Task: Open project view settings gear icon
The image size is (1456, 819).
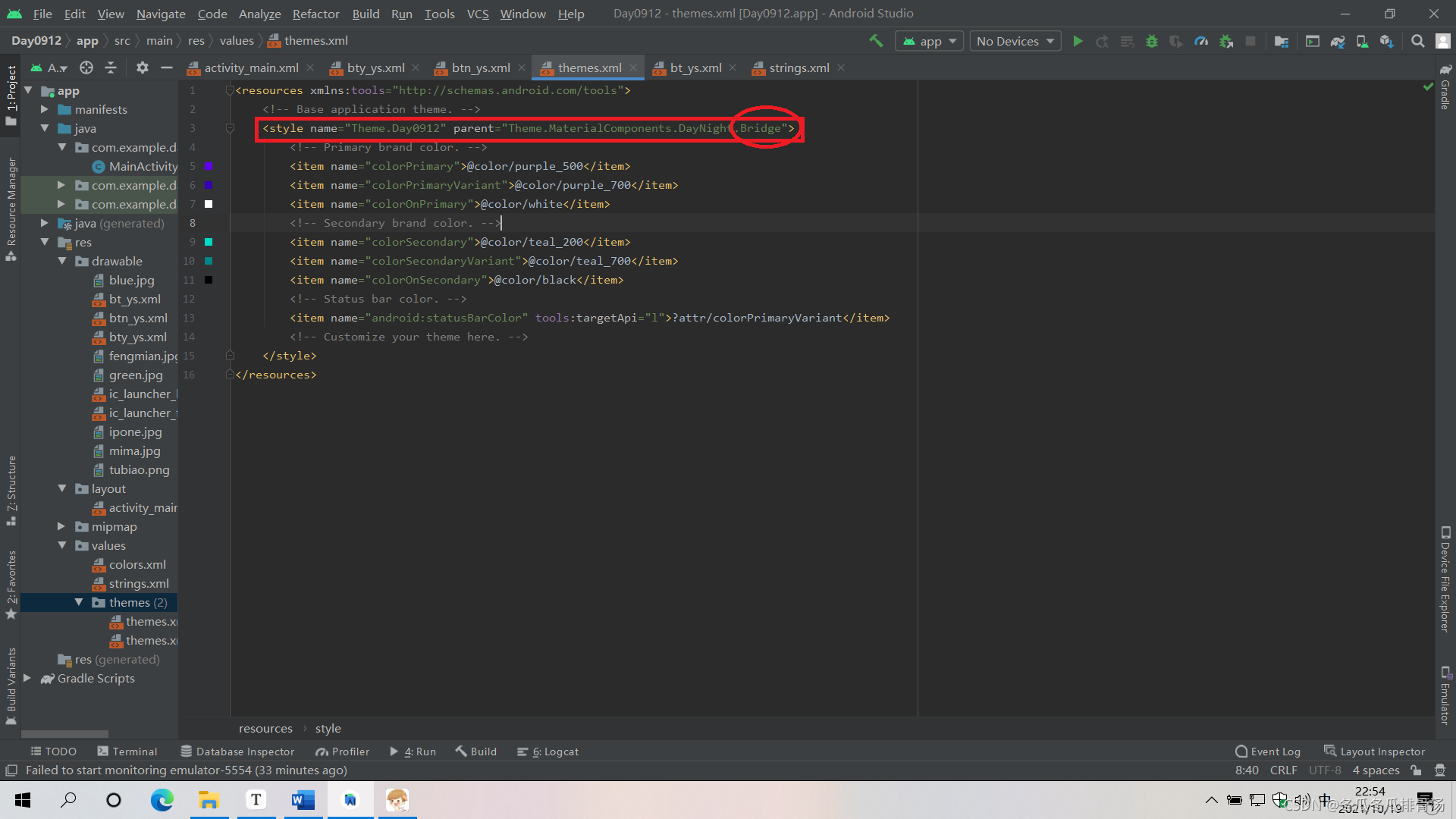Action: coord(142,67)
